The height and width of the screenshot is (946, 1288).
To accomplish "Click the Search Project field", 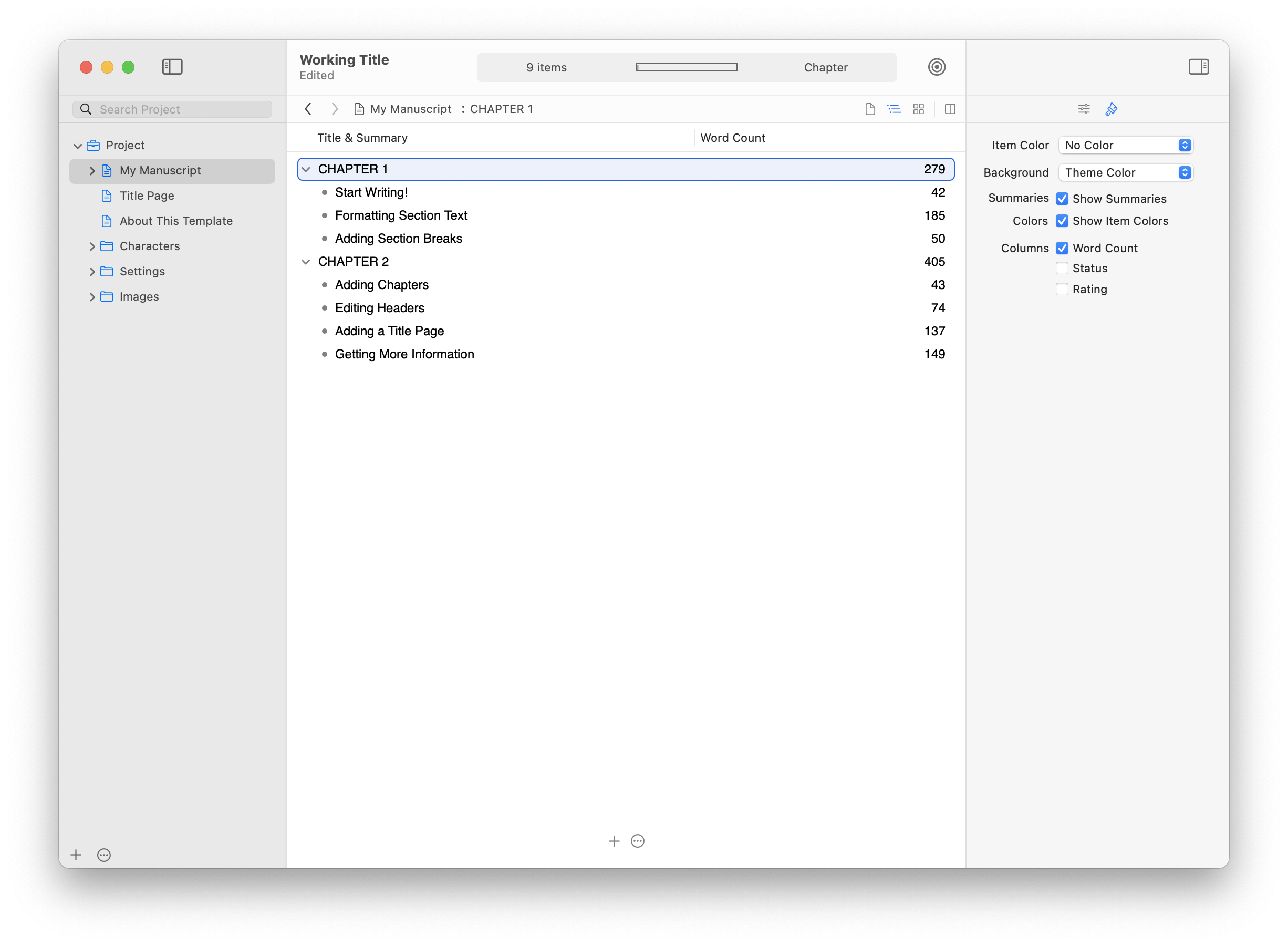I will pyautogui.click(x=172, y=109).
